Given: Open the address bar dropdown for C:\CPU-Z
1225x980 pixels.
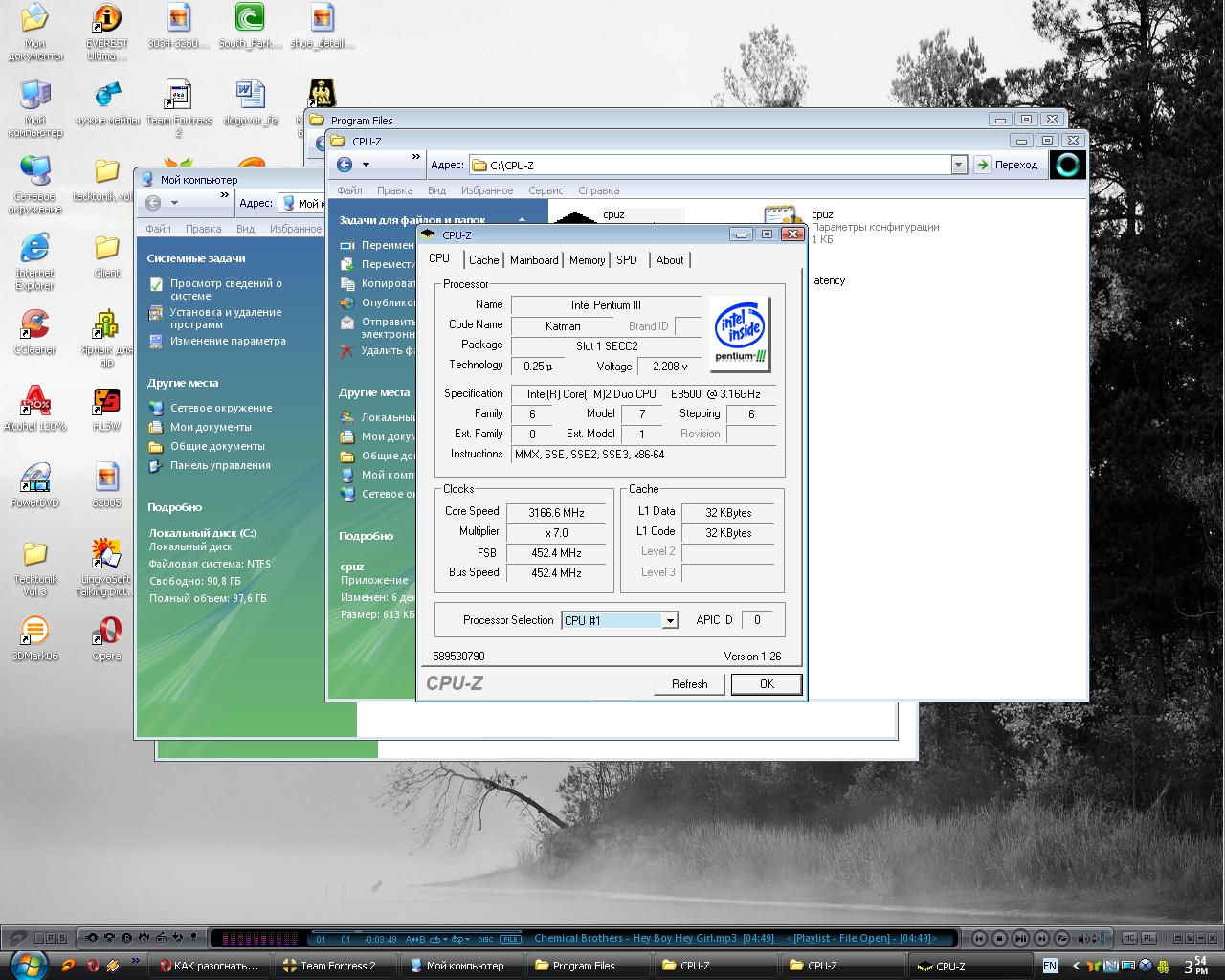Looking at the screenshot, I should (x=958, y=165).
